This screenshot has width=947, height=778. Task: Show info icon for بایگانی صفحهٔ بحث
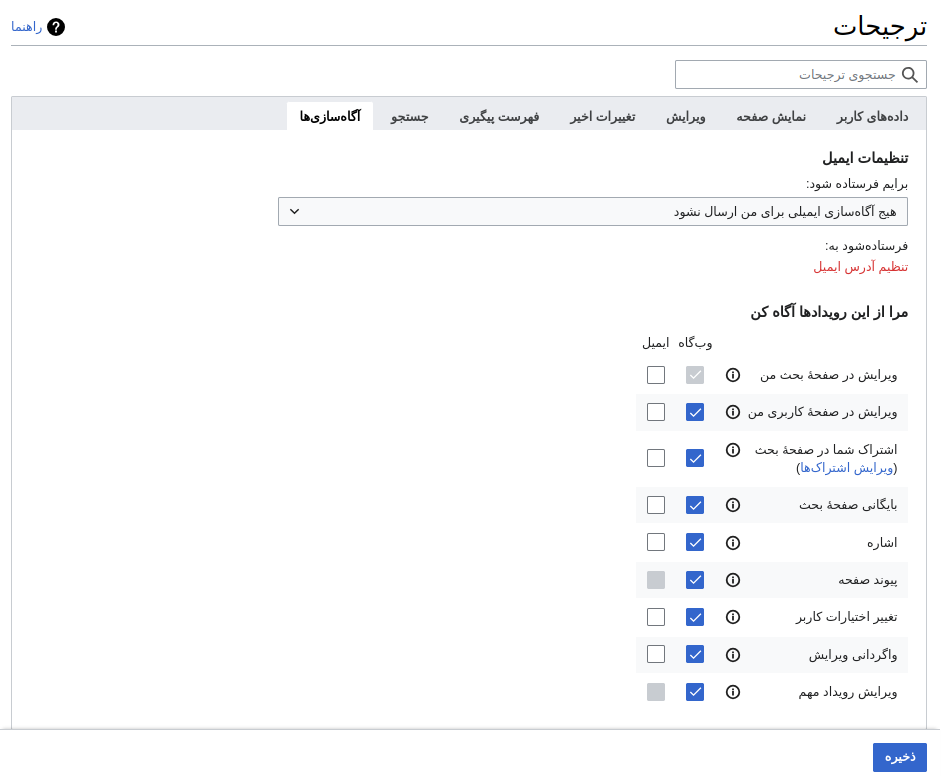pos(733,505)
